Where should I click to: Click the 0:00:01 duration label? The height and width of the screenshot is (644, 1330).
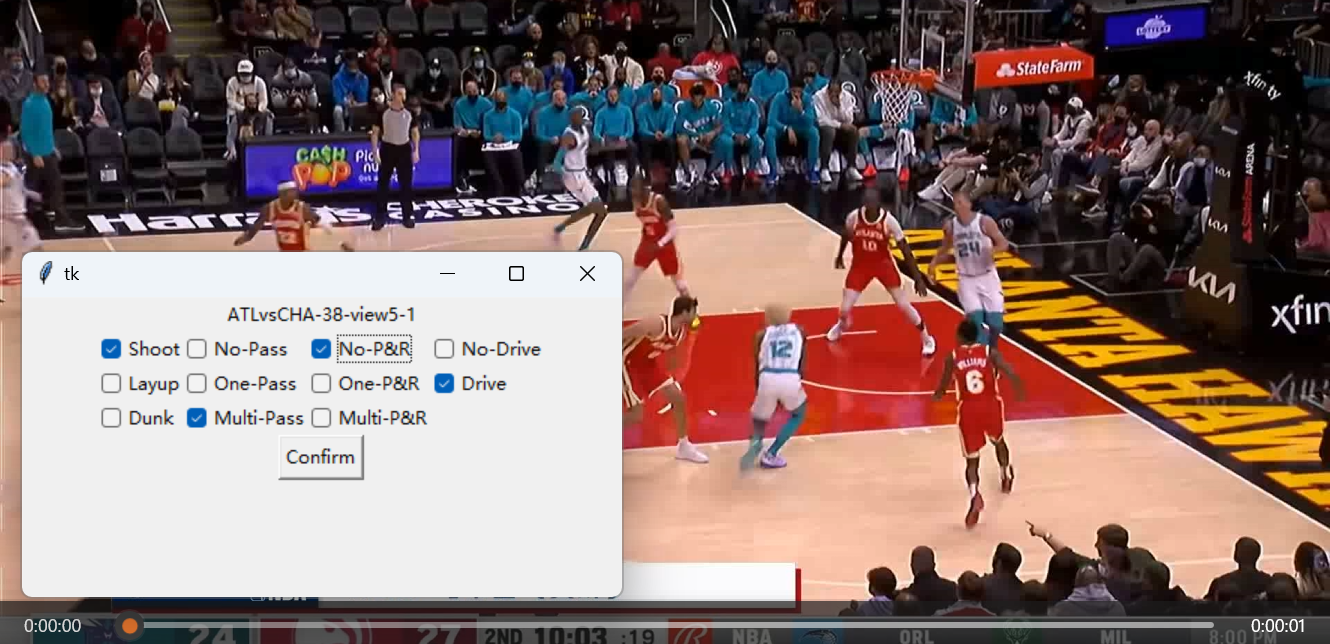click(1278, 626)
